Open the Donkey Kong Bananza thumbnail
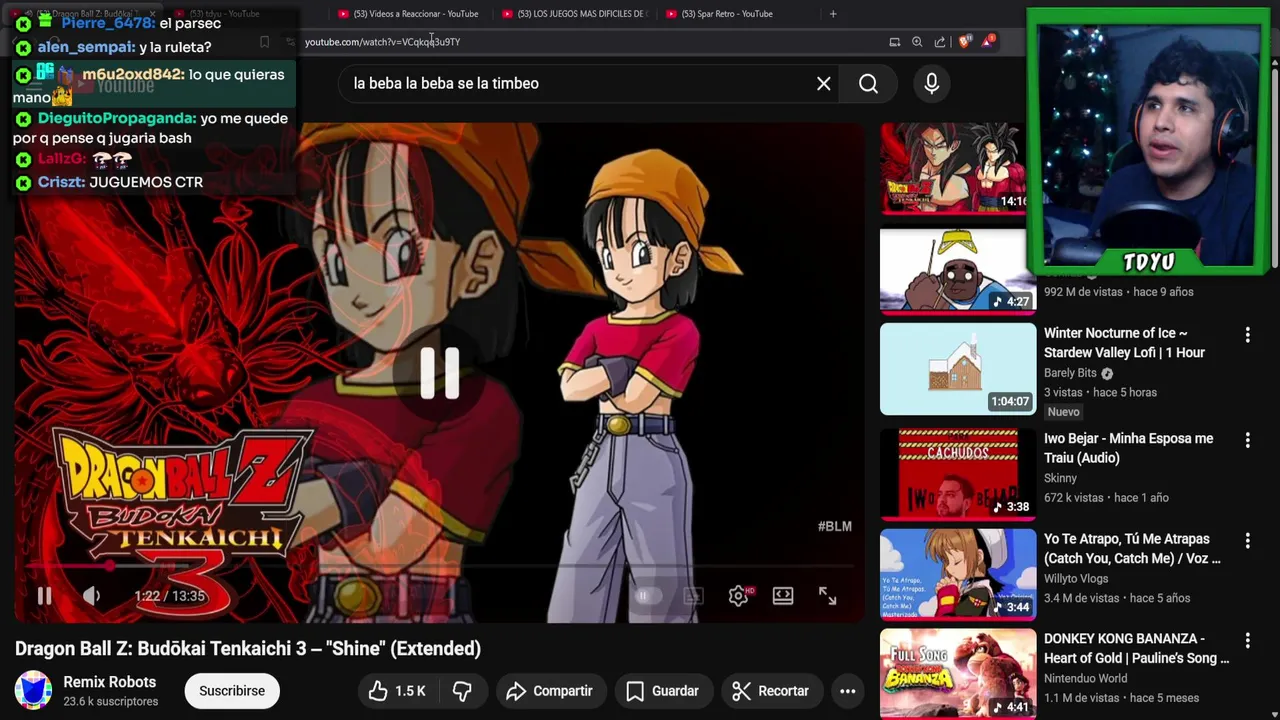The height and width of the screenshot is (720, 1280). 958,674
